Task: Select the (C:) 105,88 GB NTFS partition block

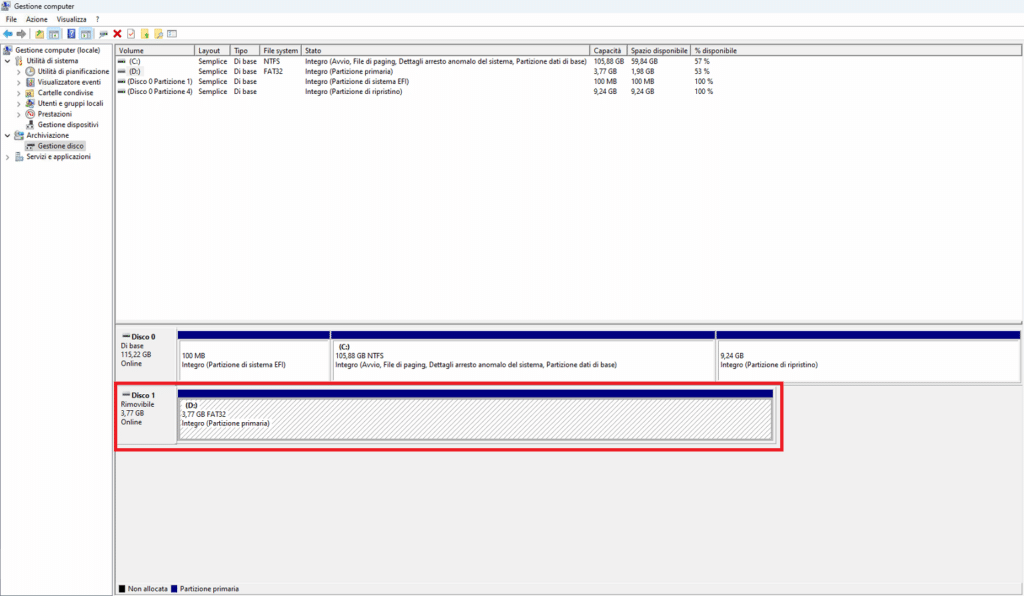Action: [523, 356]
